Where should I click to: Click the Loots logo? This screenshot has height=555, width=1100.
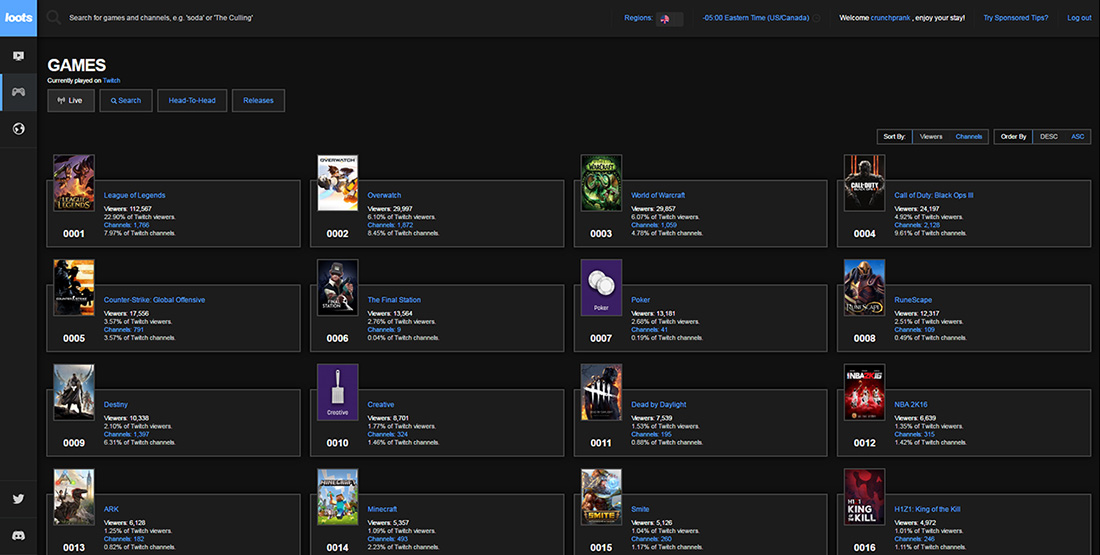pos(18,18)
